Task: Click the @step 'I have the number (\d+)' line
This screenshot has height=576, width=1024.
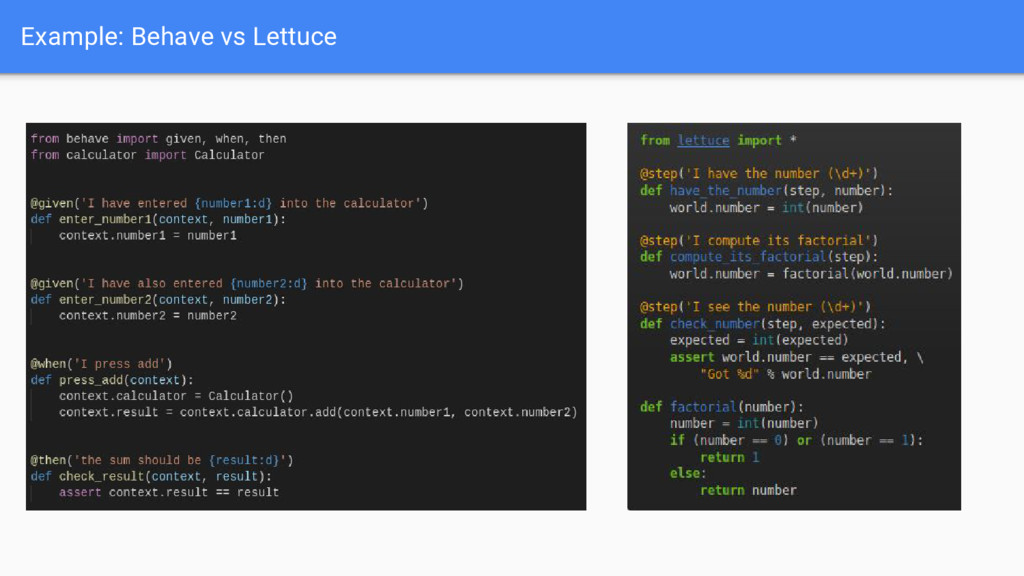Action: coord(759,174)
